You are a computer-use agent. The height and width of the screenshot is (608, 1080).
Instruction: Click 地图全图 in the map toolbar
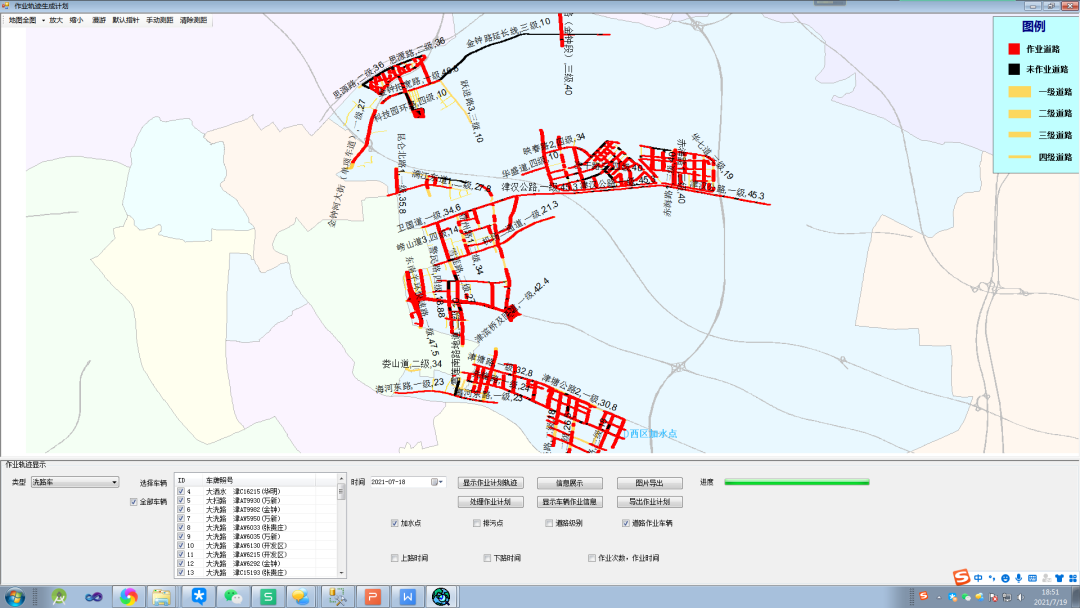[23, 21]
